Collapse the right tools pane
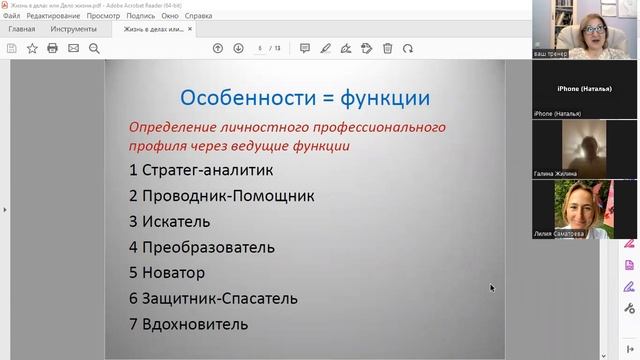Screen dimensions: 640x360 coord(629,349)
